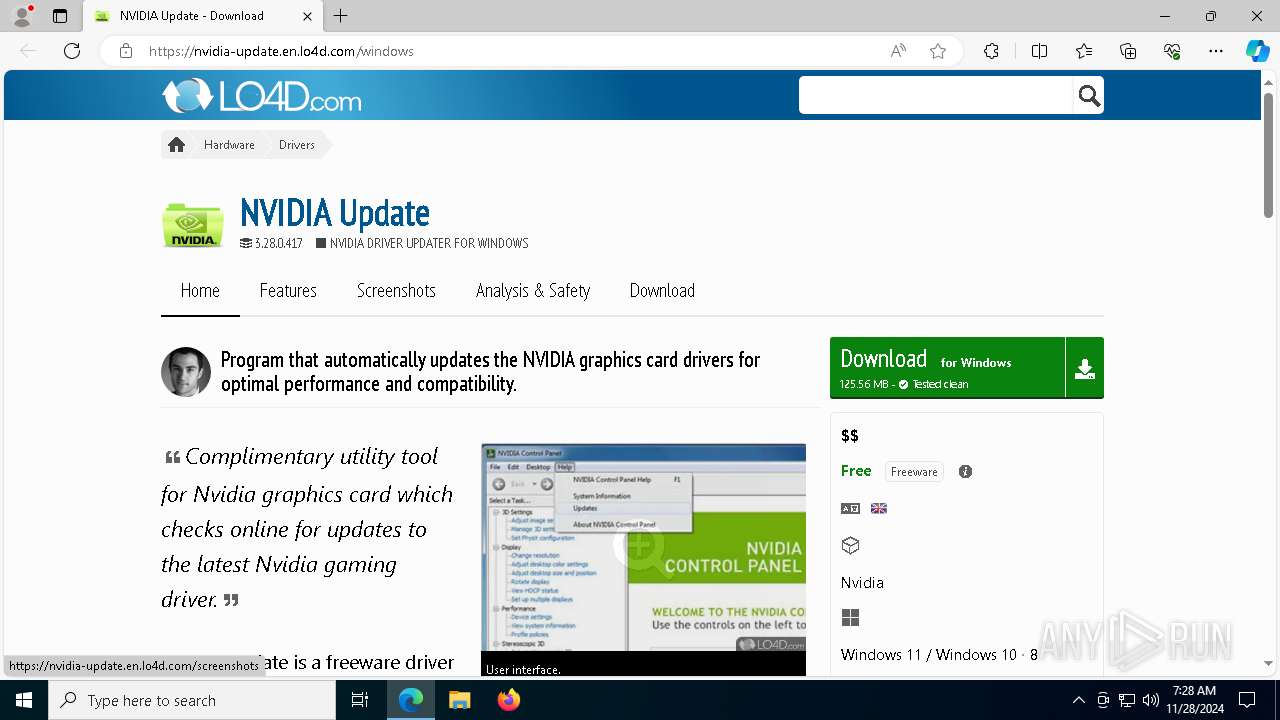Open Read aloud in address bar
Viewport: 1280px width, 720px height.
tap(898, 51)
